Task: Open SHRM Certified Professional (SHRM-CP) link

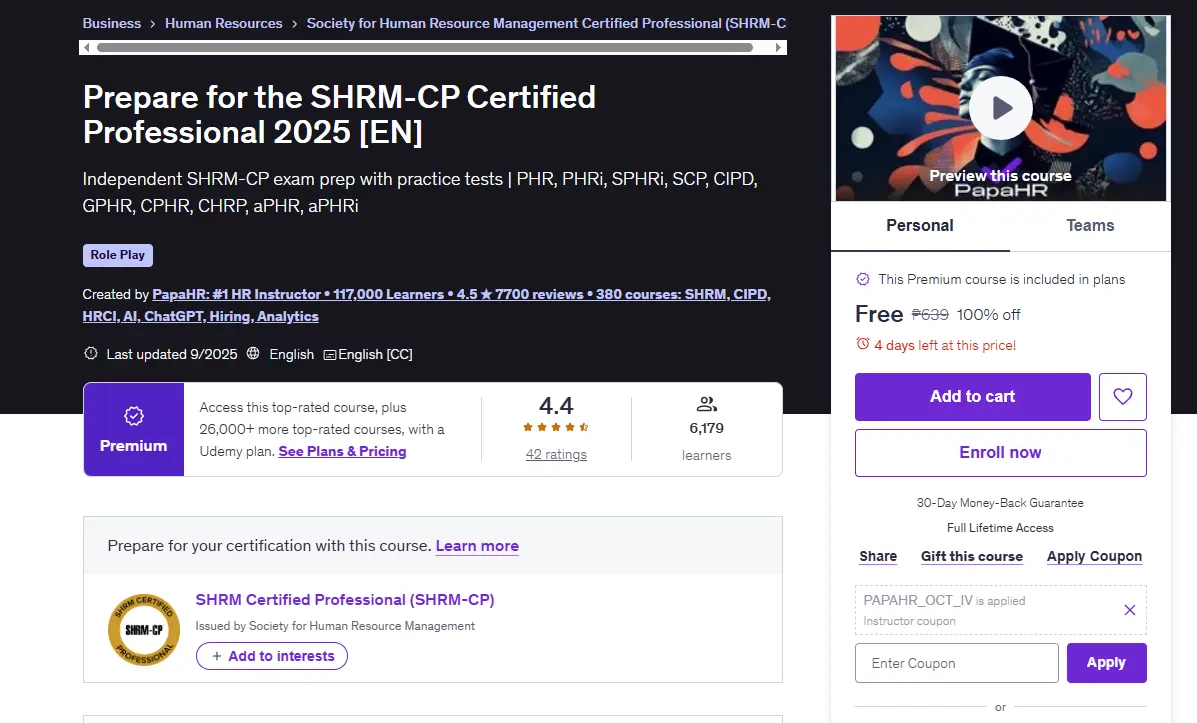Action: pyautogui.click(x=345, y=600)
